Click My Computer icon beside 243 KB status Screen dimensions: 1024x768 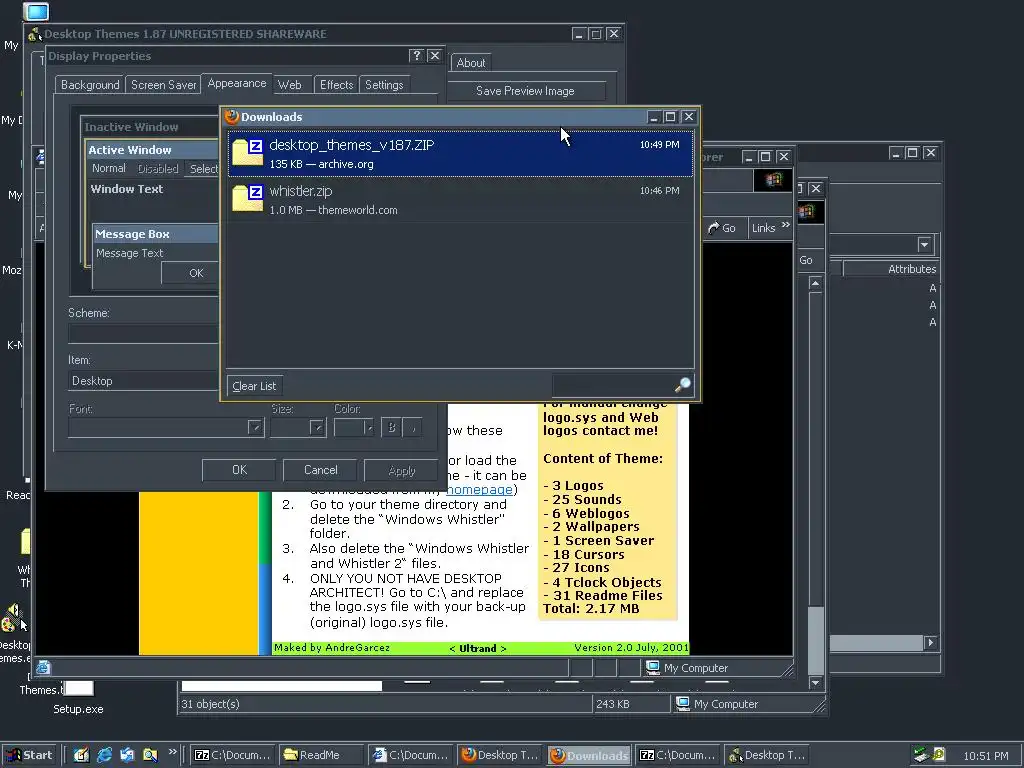(x=683, y=703)
